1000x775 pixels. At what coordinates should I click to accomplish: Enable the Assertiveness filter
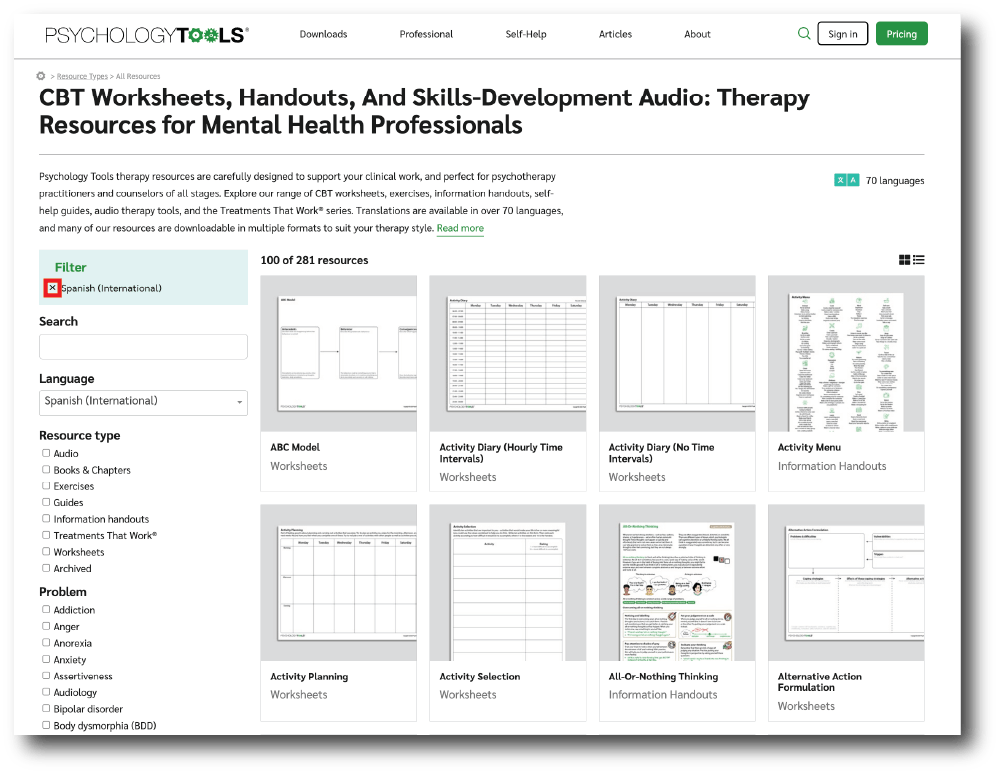pyautogui.click(x=46, y=675)
